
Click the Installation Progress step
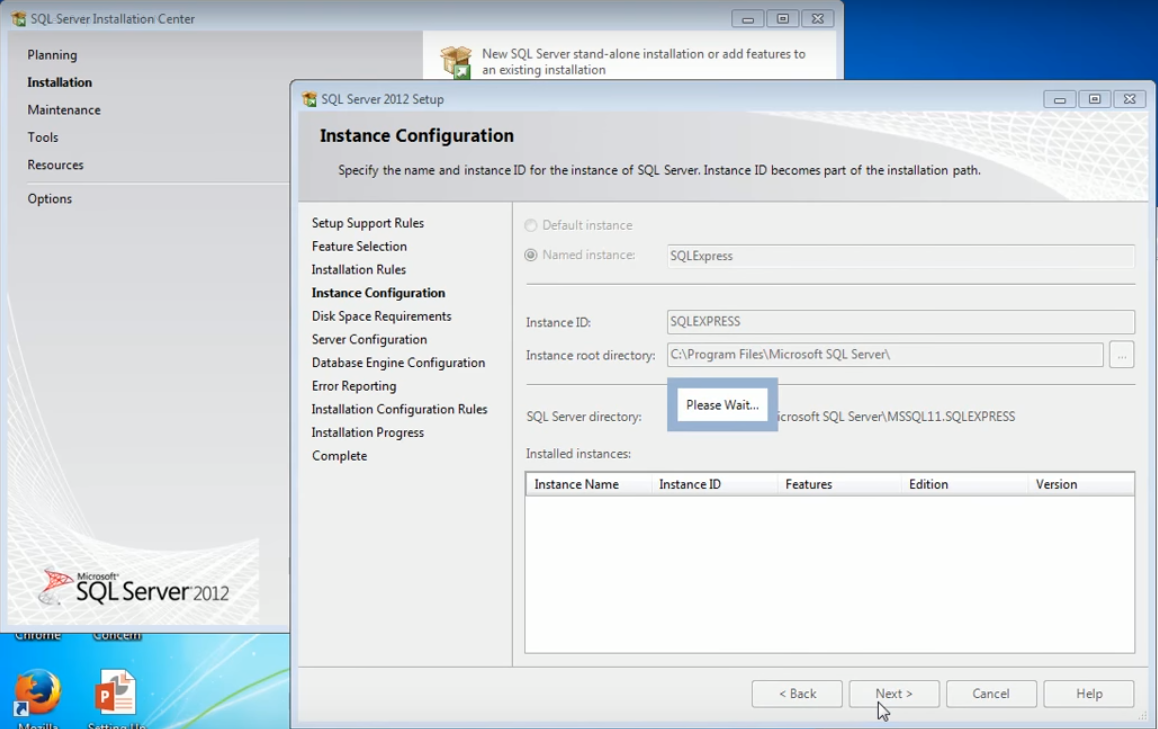click(x=368, y=432)
